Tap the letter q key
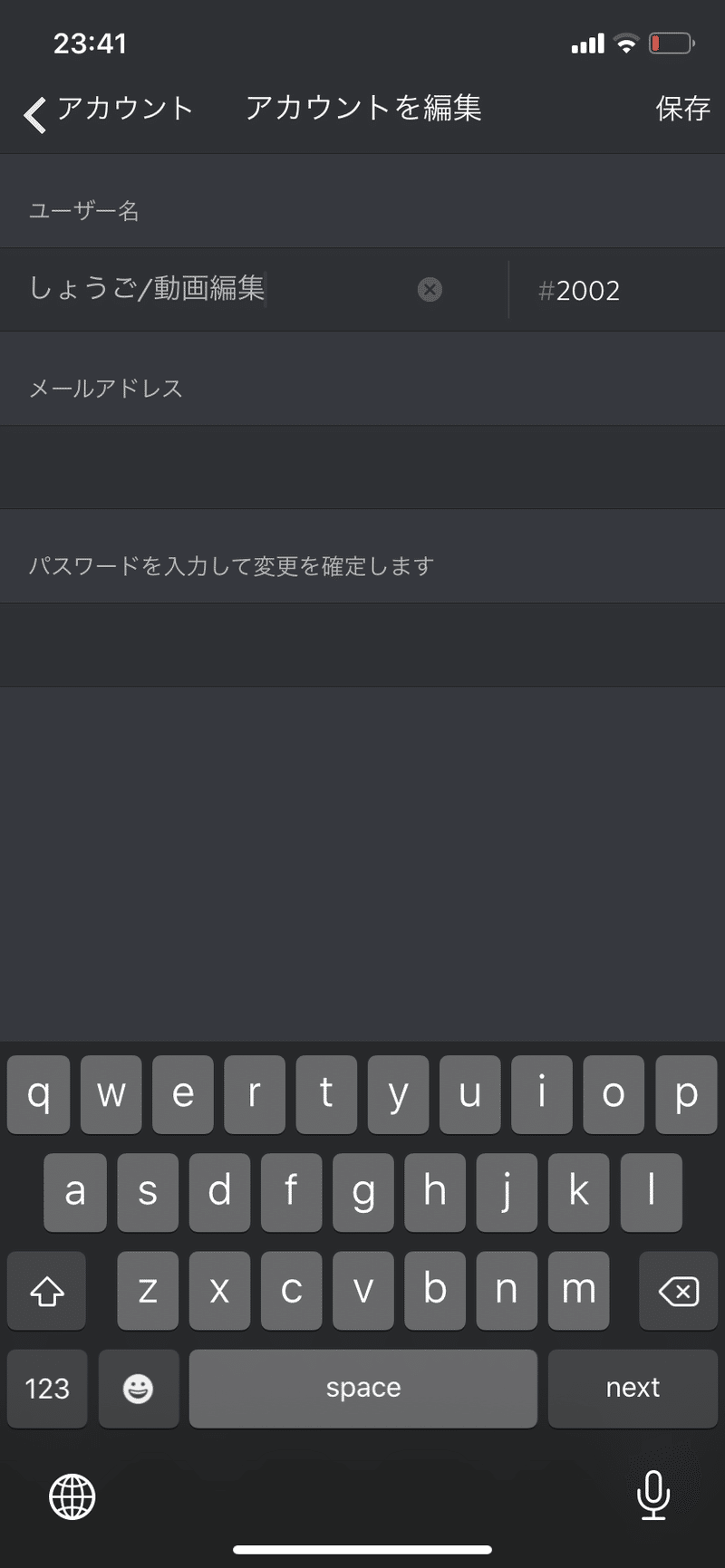 (x=39, y=1094)
